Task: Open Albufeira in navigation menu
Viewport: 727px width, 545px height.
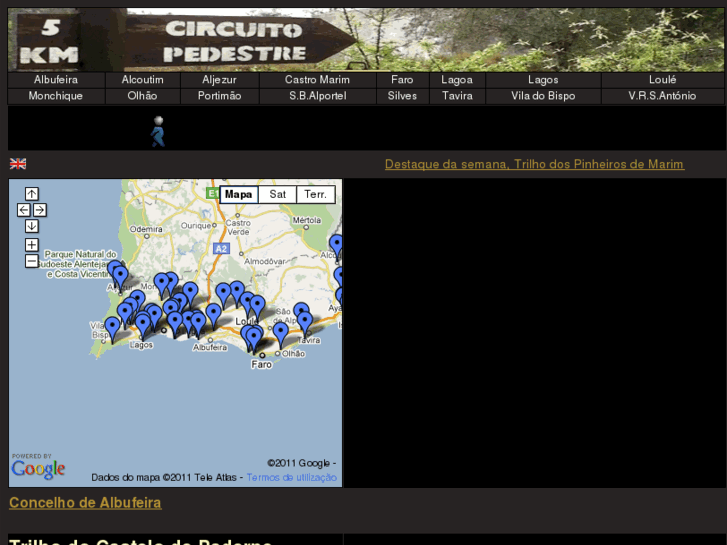Action: (56, 80)
